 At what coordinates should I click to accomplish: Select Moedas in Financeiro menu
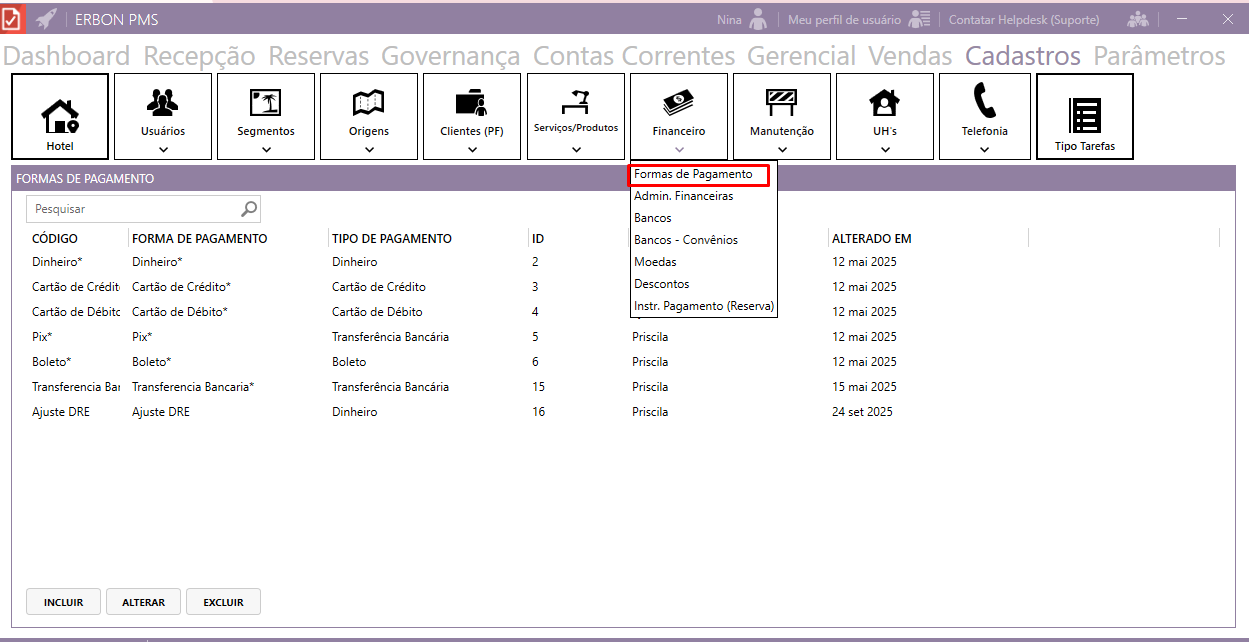pyautogui.click(x=655, y=262)
